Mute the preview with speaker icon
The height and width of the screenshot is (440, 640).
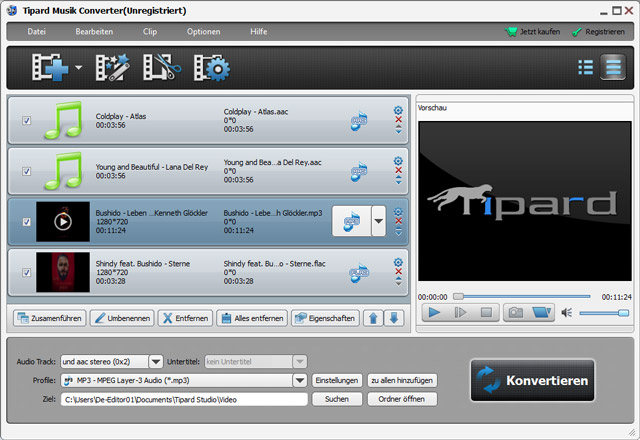(x=567, y=313)
